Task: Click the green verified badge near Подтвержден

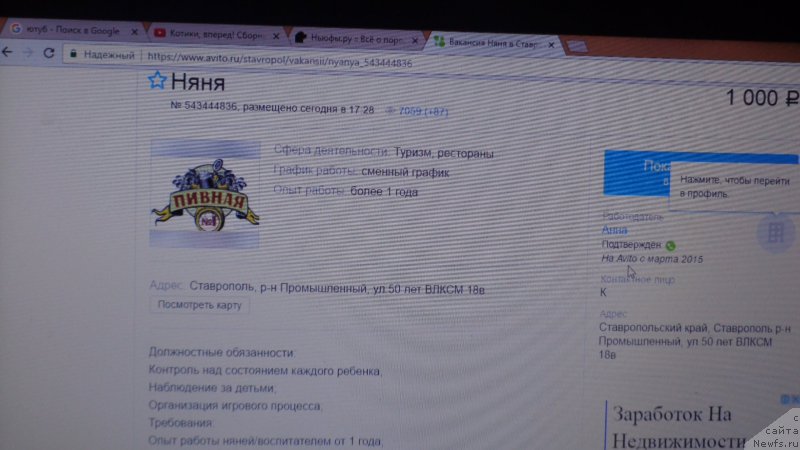Action: click(x=670, y=245)
